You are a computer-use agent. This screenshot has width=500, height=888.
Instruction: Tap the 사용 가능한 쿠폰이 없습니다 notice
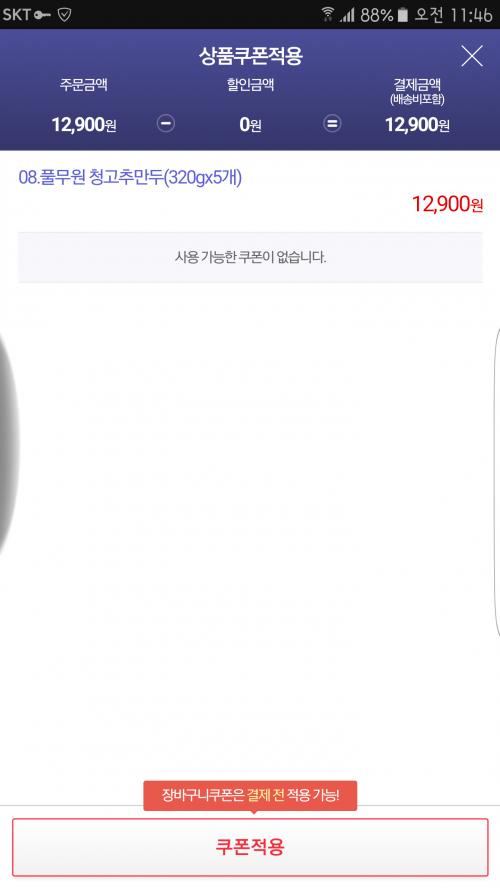tap(250, 258)
